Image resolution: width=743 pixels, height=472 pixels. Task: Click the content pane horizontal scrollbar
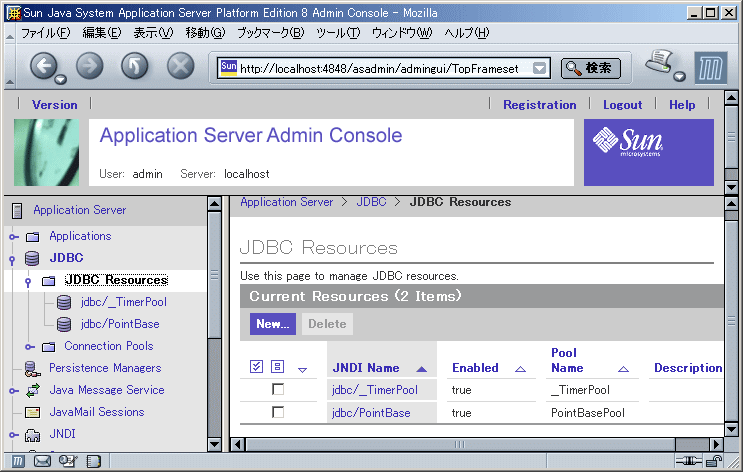[476, 445]
